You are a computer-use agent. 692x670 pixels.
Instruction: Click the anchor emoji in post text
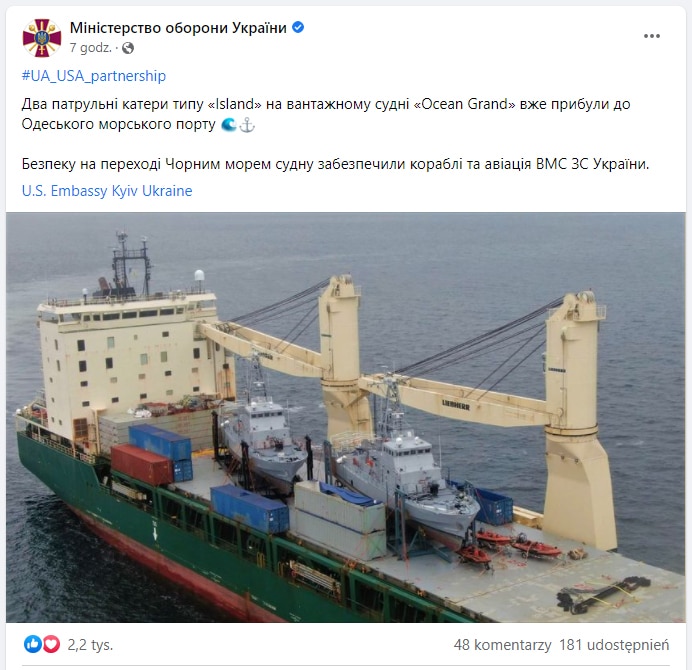pyautogui.click(x=247, y=125)
